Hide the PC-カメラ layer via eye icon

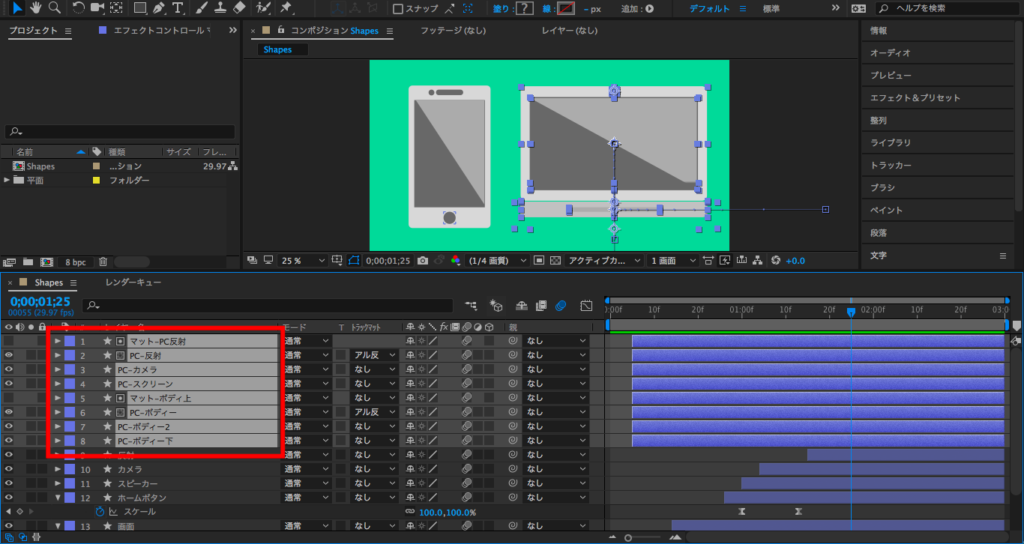[x=9, y=370]
